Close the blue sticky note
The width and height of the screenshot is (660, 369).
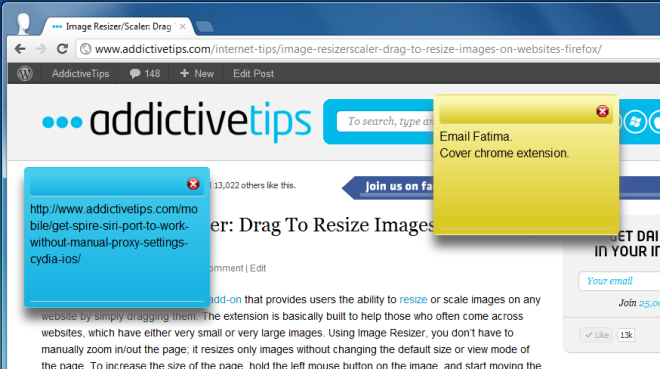point(193,184)
